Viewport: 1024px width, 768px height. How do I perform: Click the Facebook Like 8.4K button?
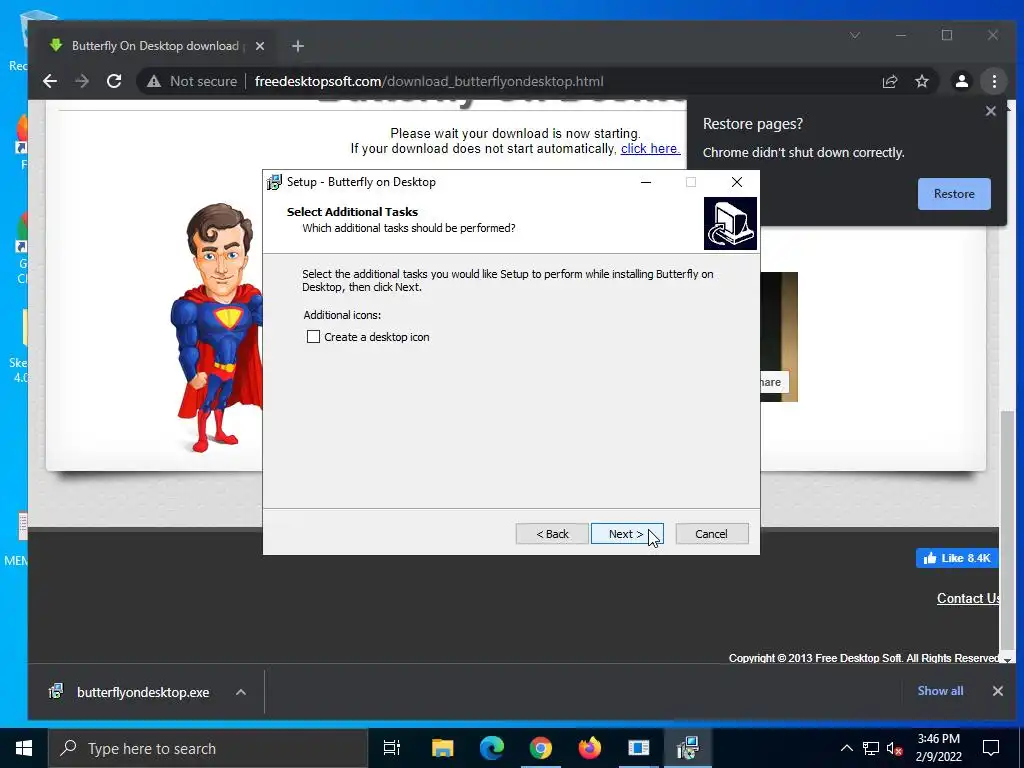pyautogui.click(x=957, y=558)
